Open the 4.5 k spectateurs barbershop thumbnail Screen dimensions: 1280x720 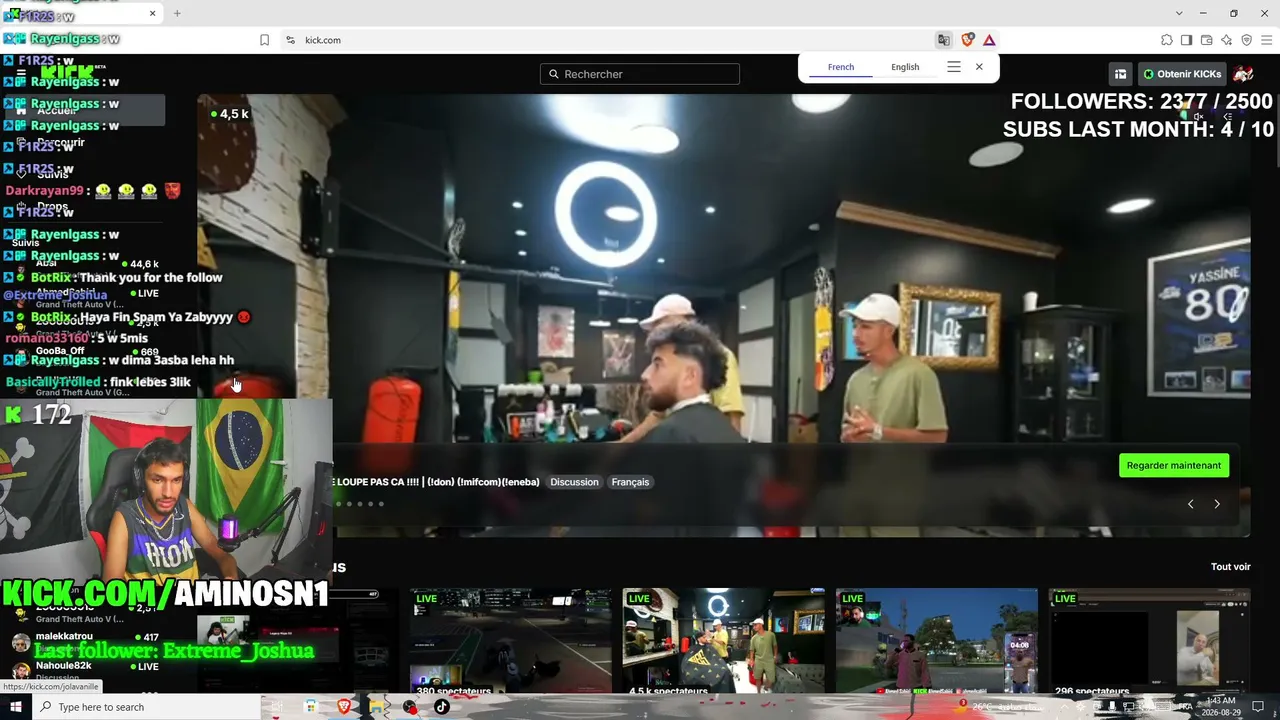(723, 641)
